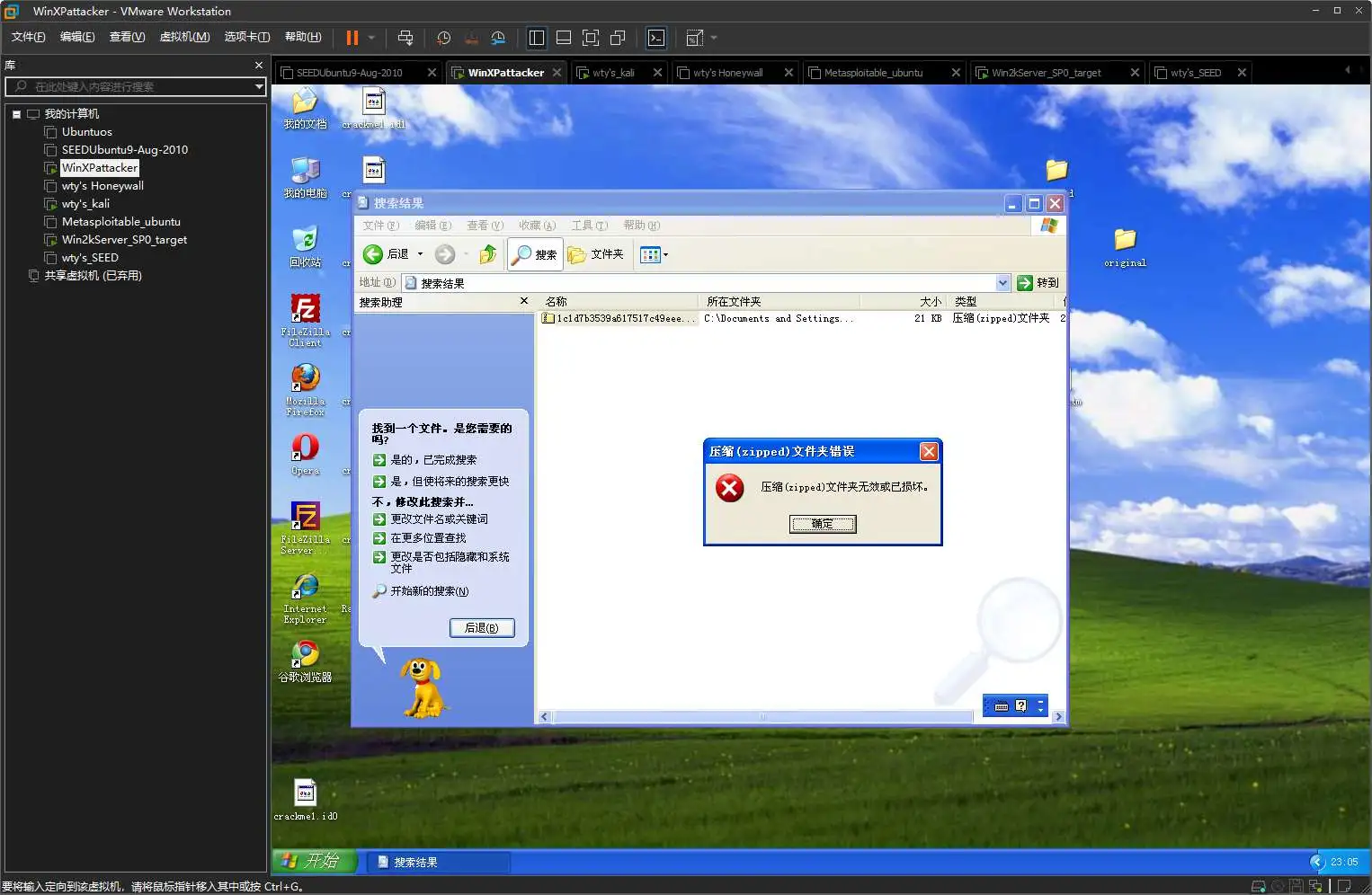Select the FileZilla Client desktop icon
Viewport: 1372px width, 895px height.
coord(305,320)
